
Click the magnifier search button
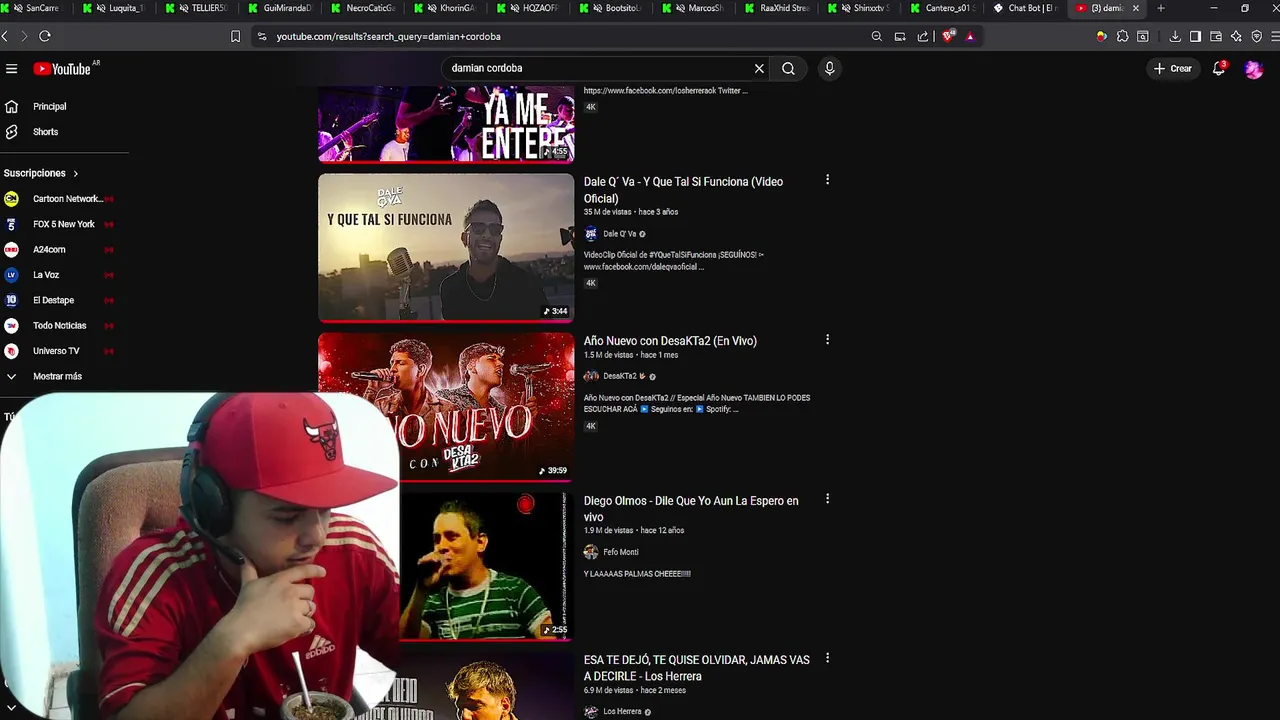coord(788,69)
